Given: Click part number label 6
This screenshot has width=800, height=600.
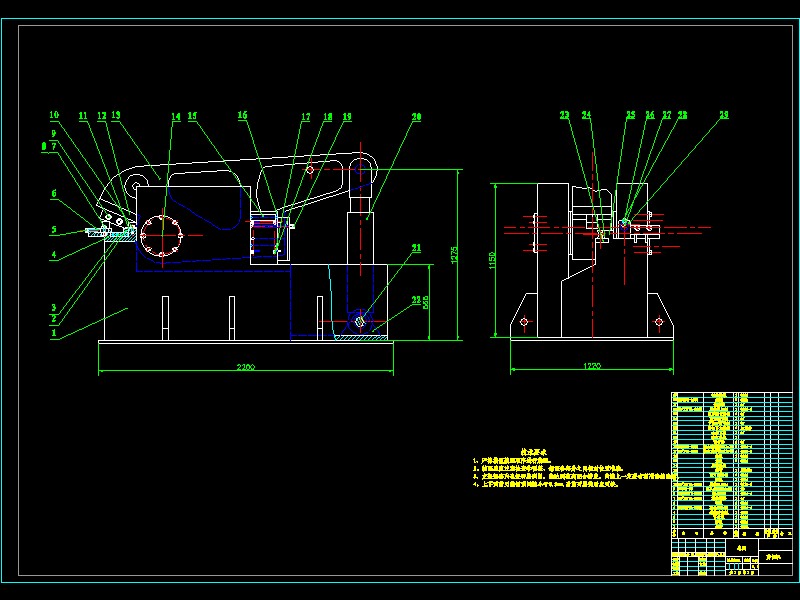Looking at the screenshot, I should click(54, 193).
